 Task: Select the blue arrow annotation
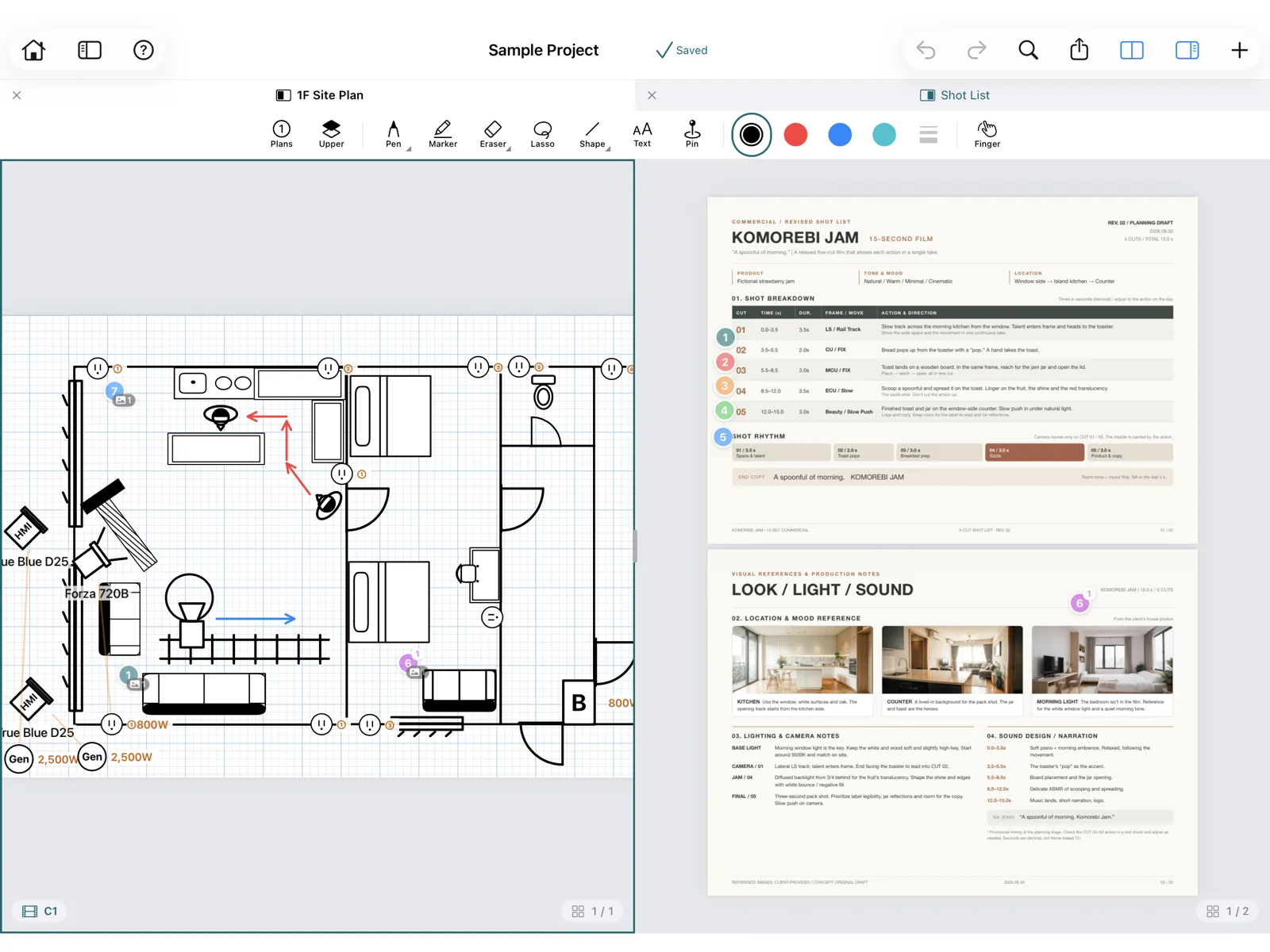pos(256,618)
